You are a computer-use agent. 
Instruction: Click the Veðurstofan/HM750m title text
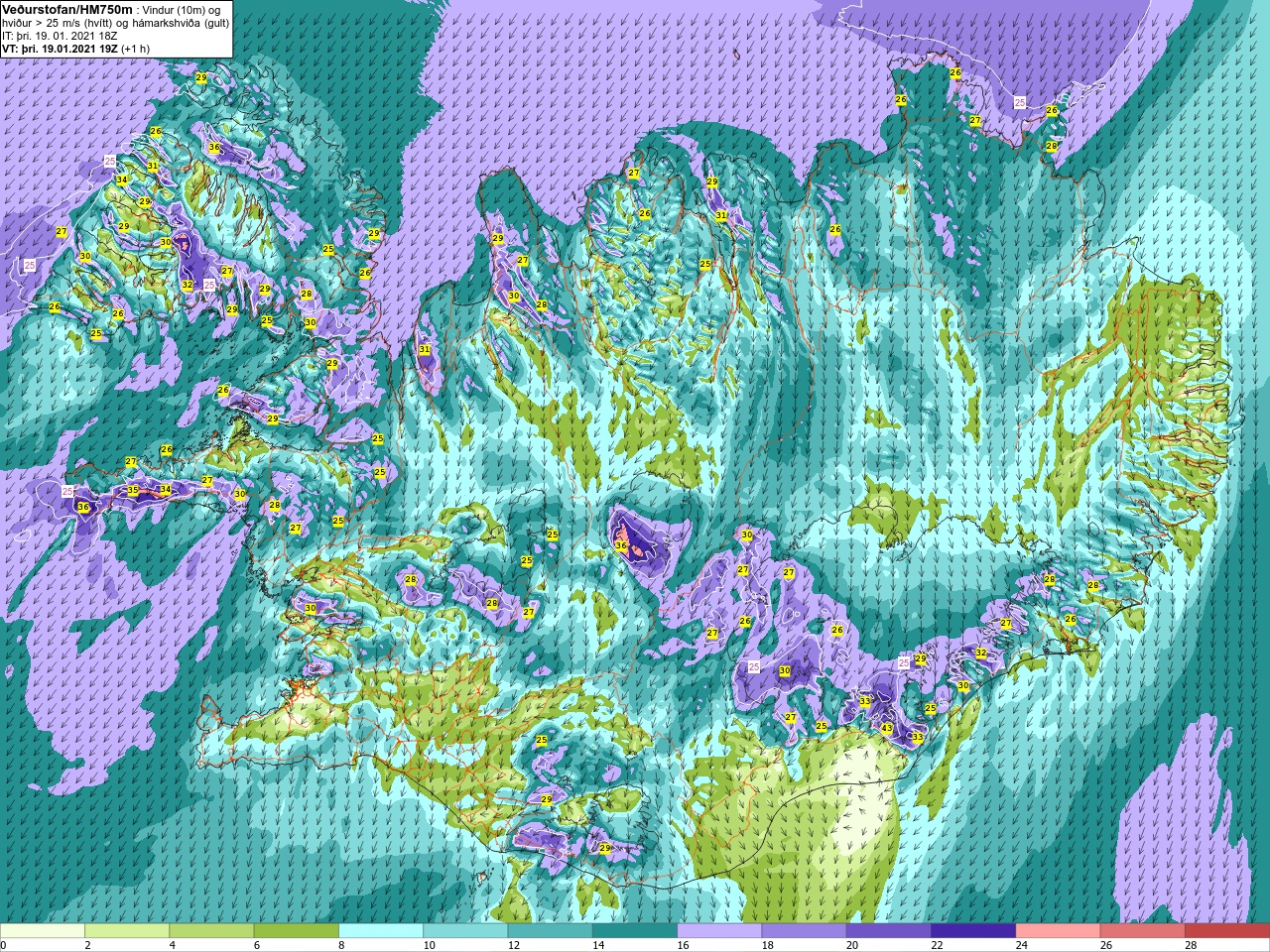pyautogui.click(x=66, y=9)
